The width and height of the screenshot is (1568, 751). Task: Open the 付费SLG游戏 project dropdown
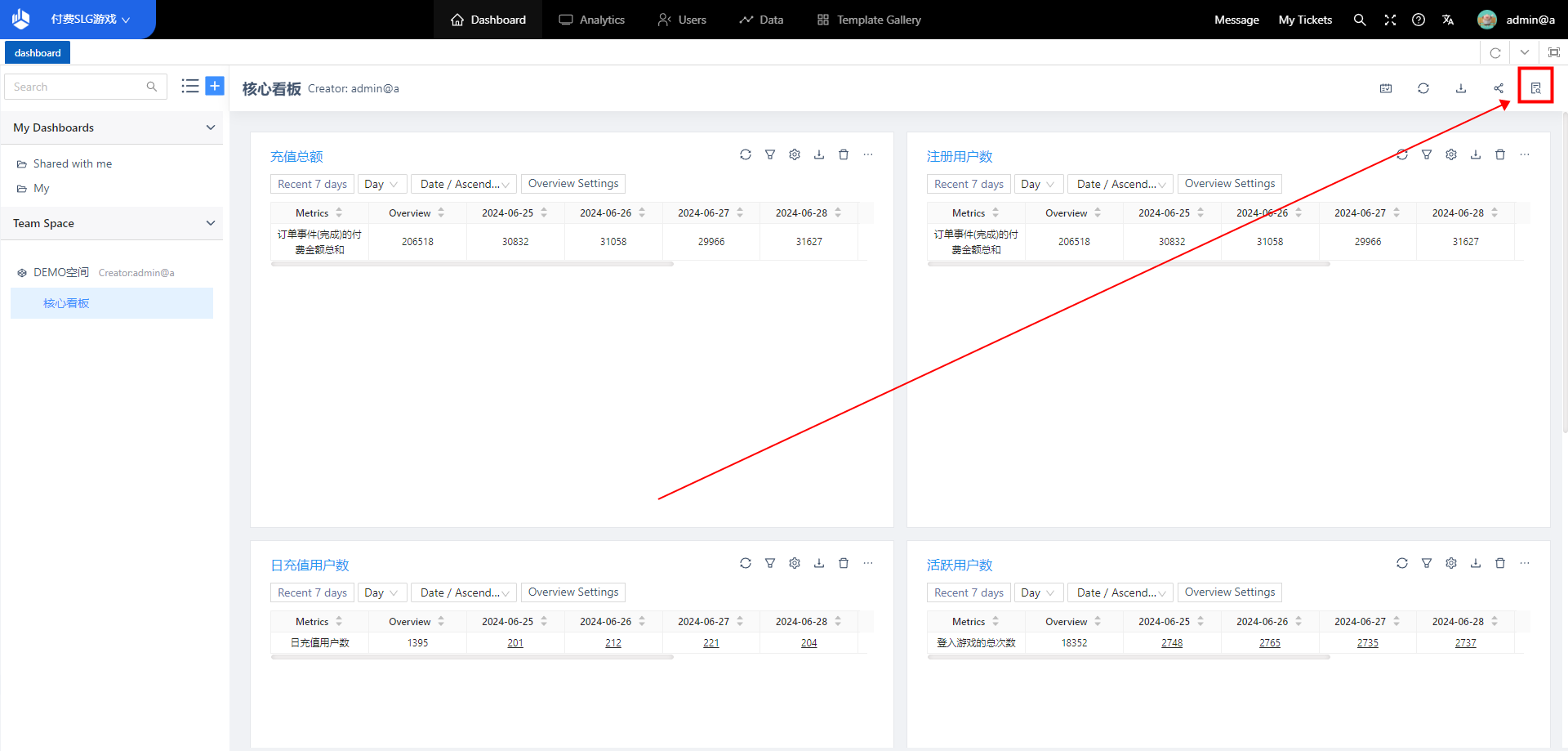click(90, 20)
